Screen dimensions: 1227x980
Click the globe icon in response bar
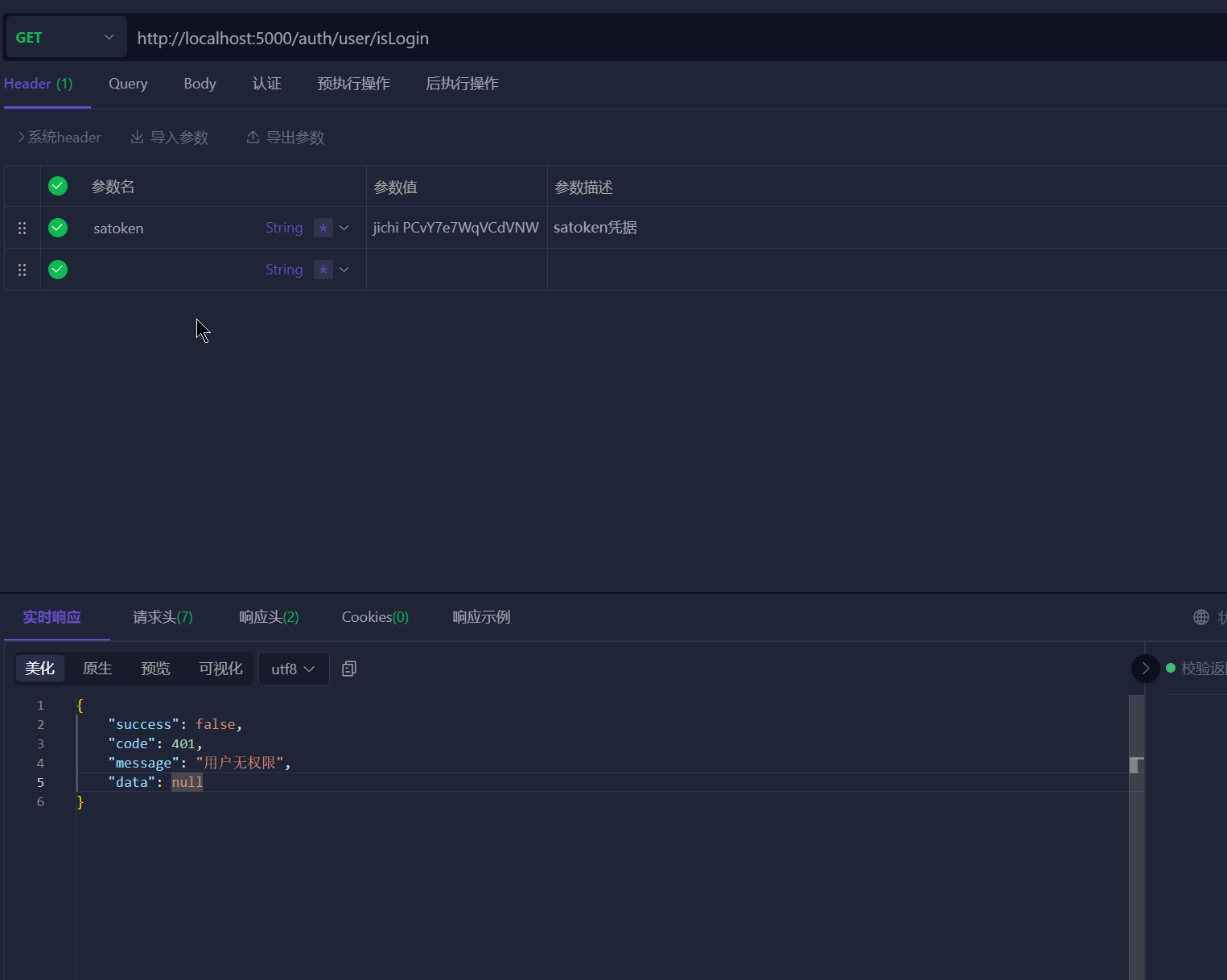pyautogui.click(x=1201, y=617)
